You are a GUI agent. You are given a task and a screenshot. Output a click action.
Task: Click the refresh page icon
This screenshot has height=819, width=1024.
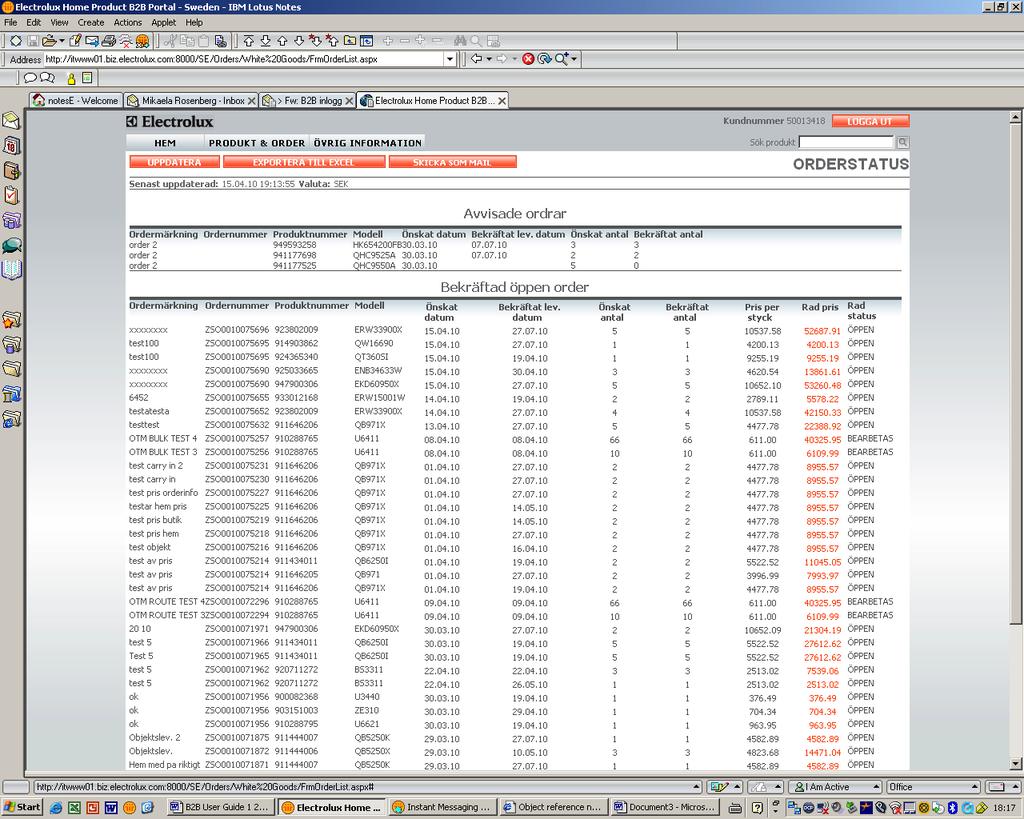point(544,59)
